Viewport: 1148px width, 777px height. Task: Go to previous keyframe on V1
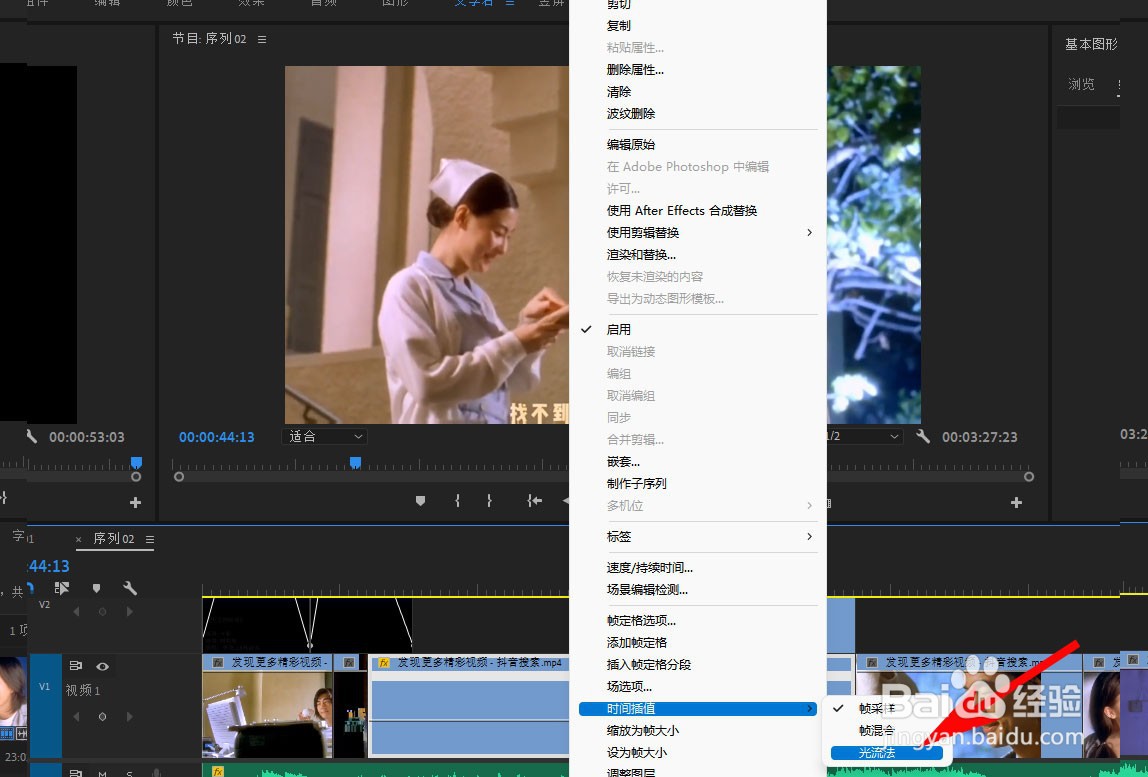click(x=76, y=717)
